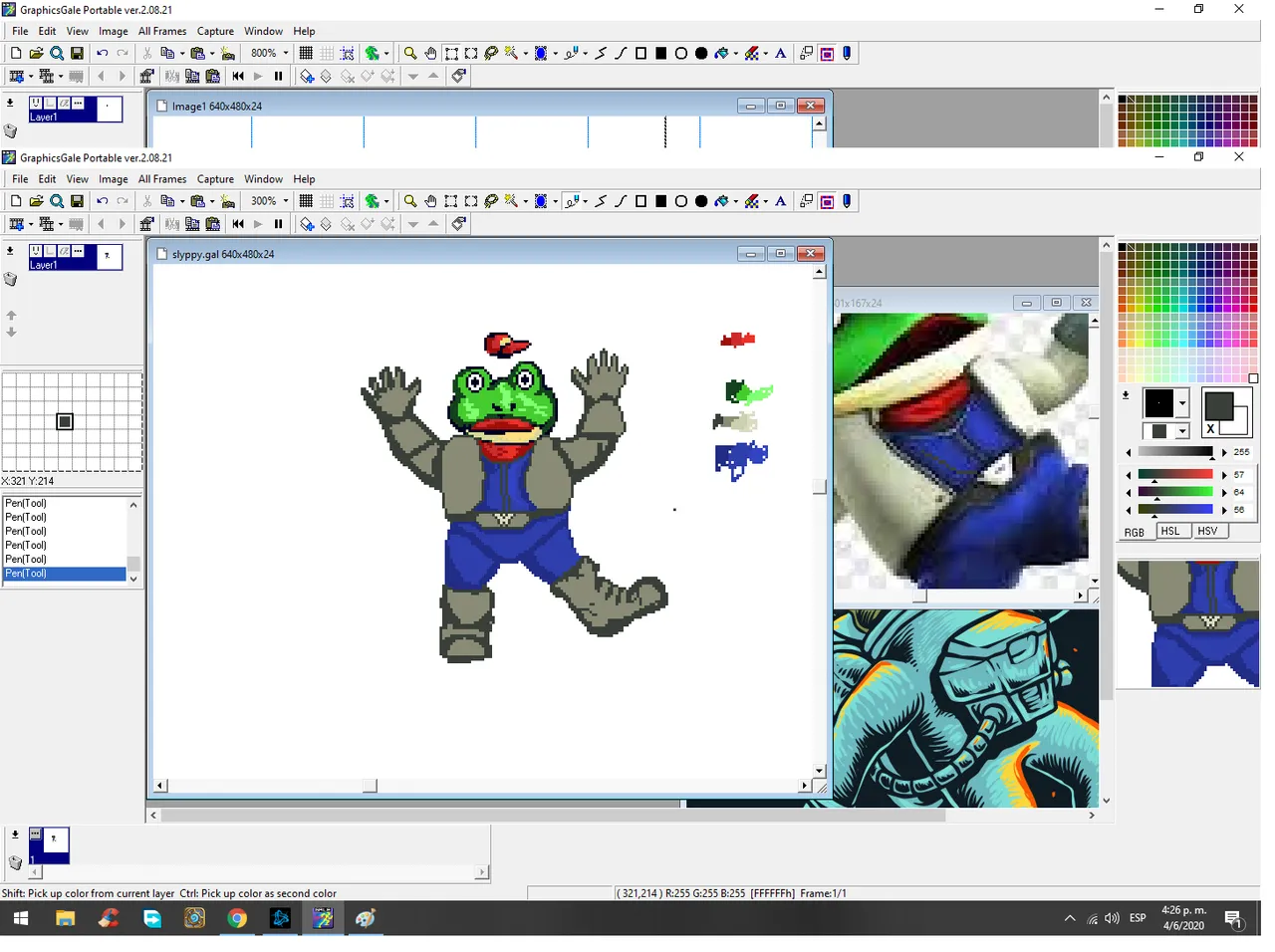Open the File menu in the front window
This screenshot has height=952, width=1275.
[x=20, y=179]
